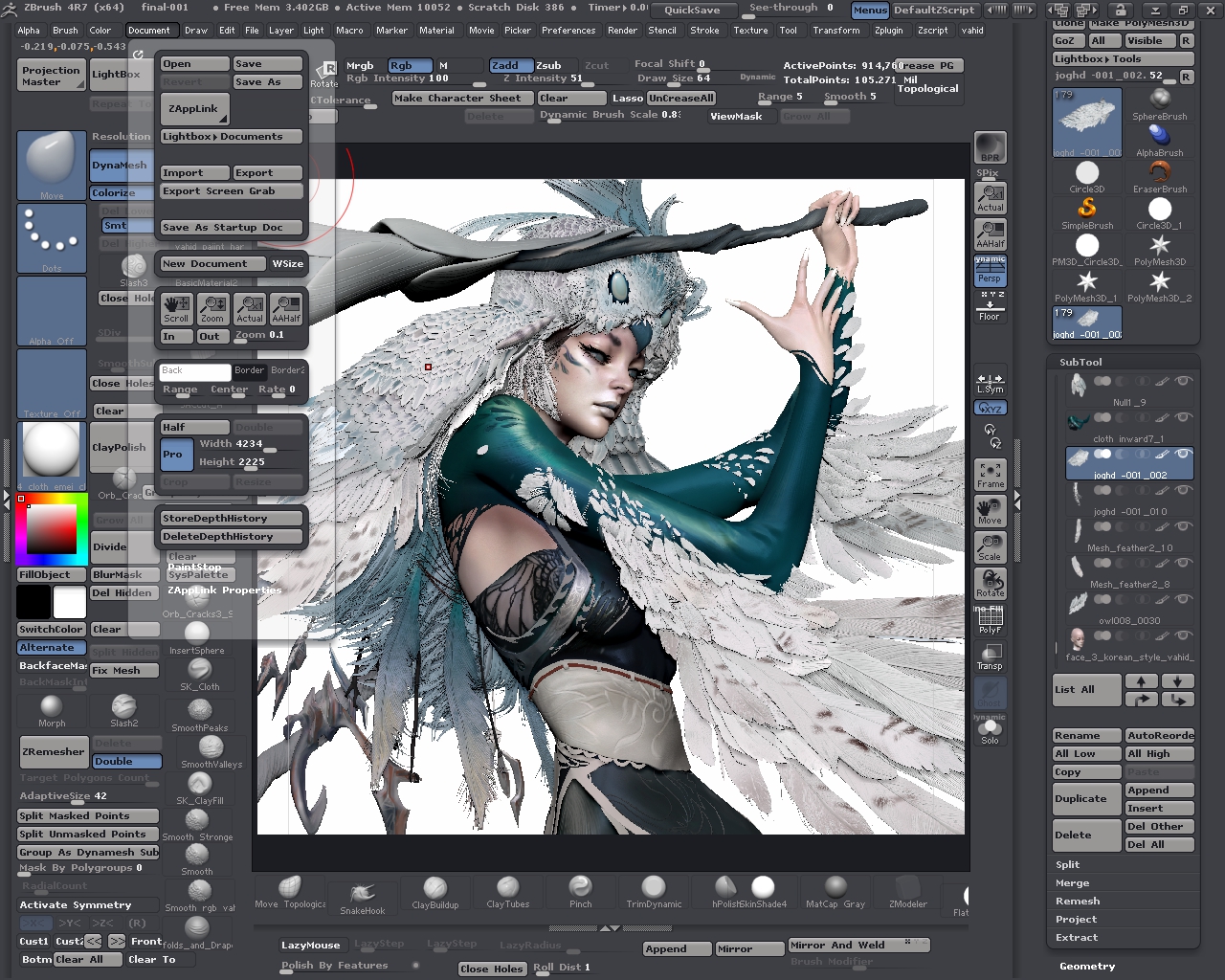Click Mirror And Weld button

(858, 945)
